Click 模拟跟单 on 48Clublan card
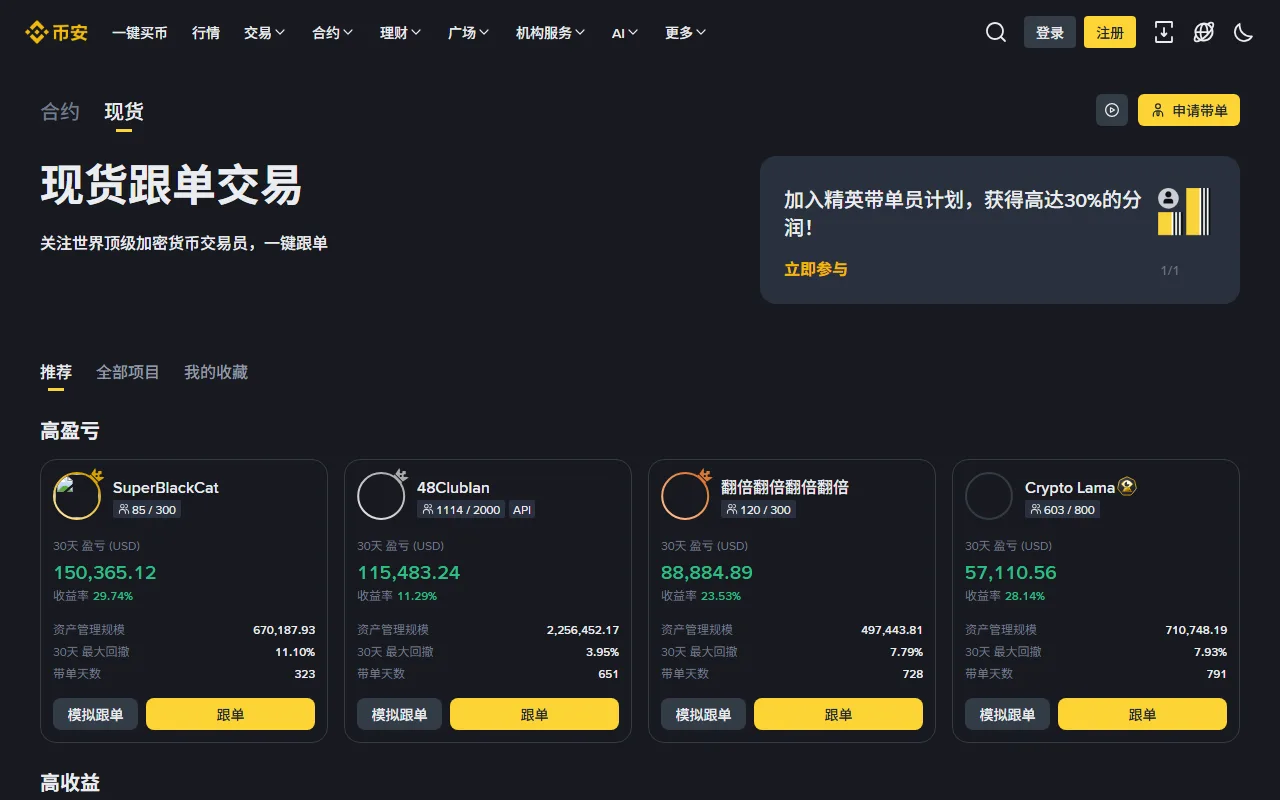The width and height of the screenshot is (1280, 800). coord(399,714)
